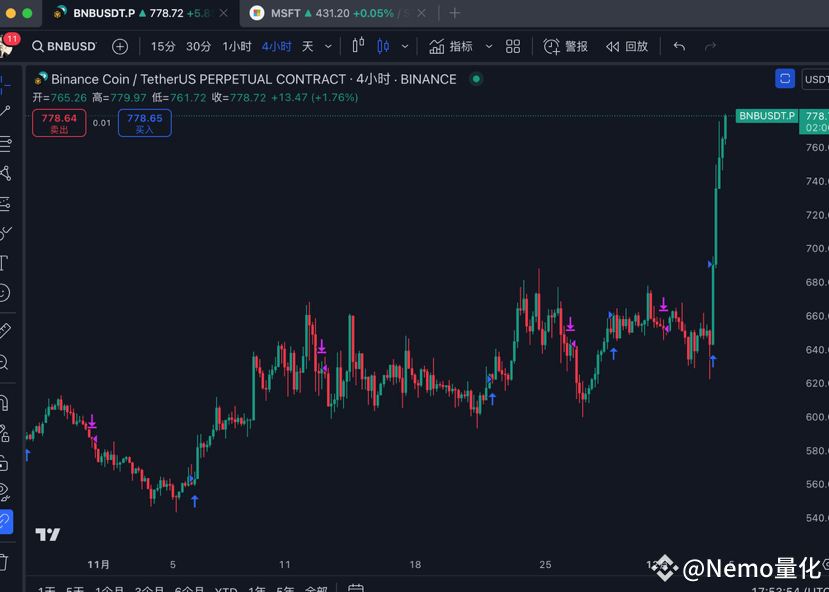Image resolution: width=829 pixels, height=592 pixels.
Task: Close the MSFT tab
Action: 421,13
